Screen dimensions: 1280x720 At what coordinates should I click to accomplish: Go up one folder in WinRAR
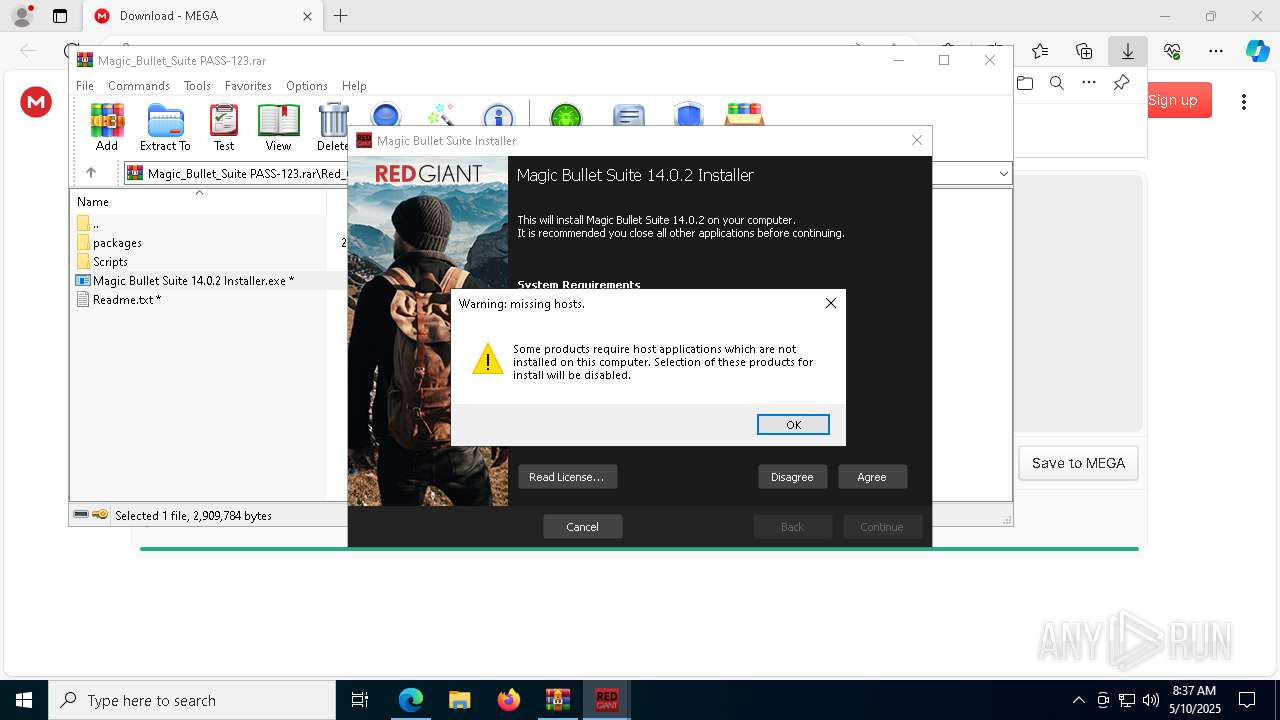(91, 173)
